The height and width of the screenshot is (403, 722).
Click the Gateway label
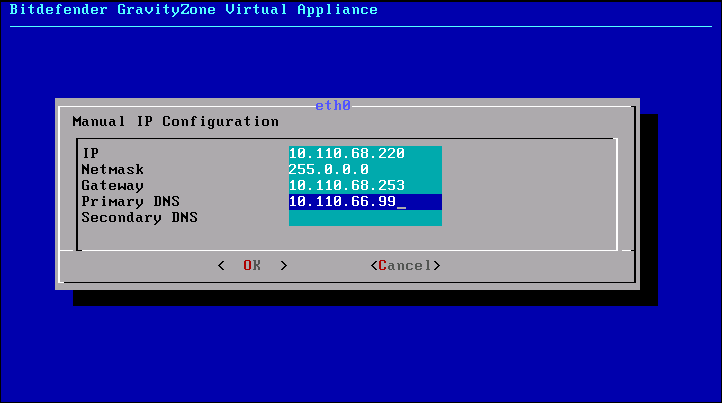[113, 185]
